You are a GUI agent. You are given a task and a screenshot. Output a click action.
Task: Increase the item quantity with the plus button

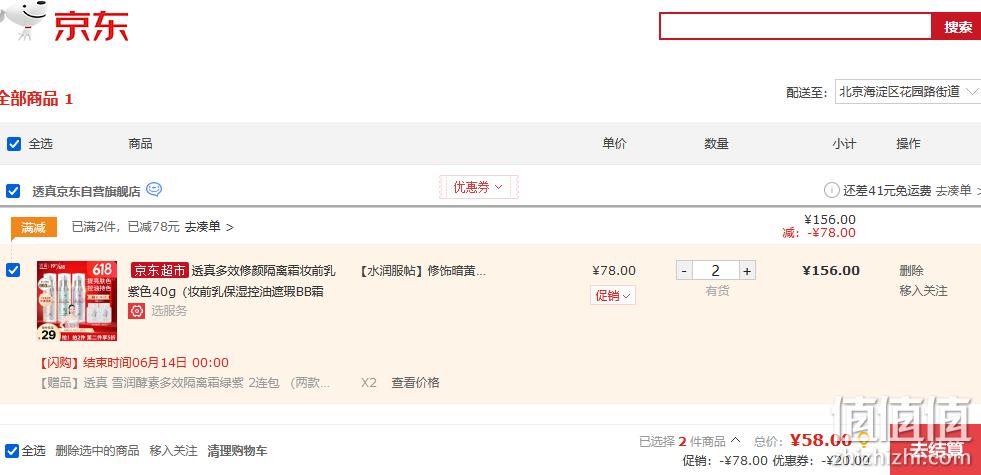coord(746,270)
